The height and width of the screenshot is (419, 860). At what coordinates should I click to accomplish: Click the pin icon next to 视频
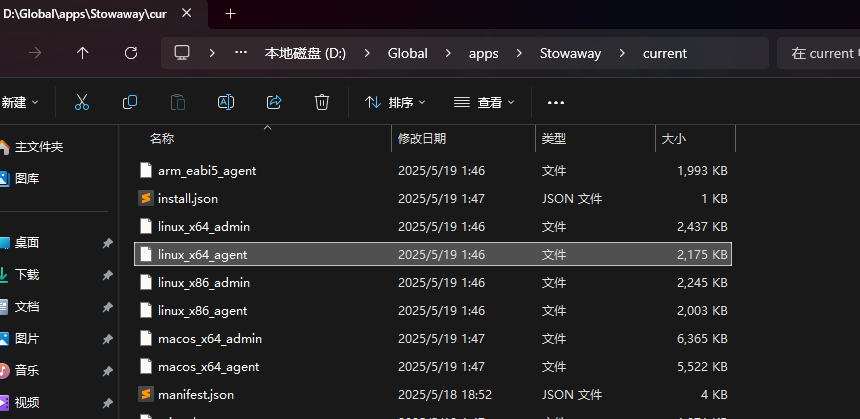(108, 403)
